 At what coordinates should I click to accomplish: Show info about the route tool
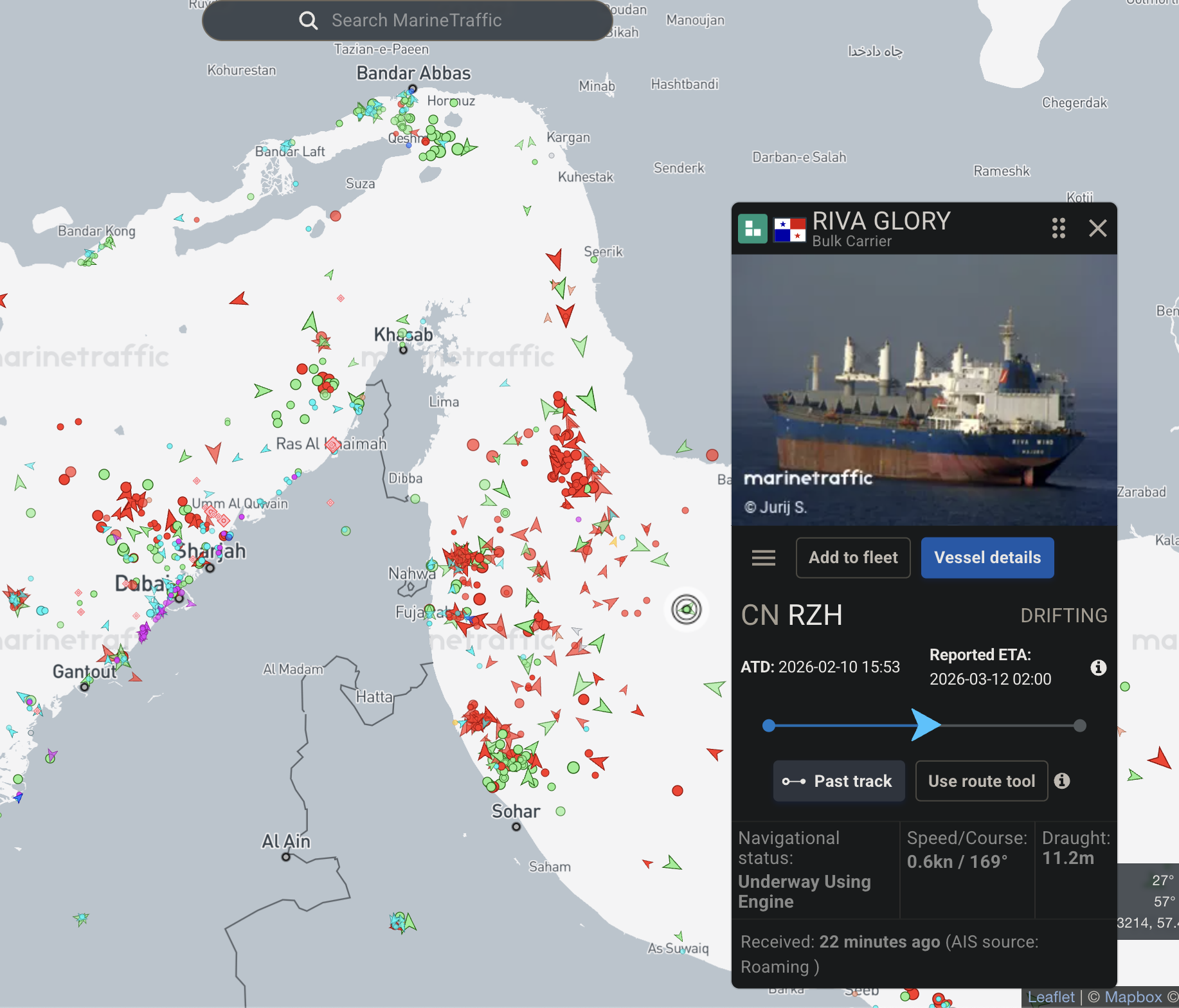(1062, 781)
